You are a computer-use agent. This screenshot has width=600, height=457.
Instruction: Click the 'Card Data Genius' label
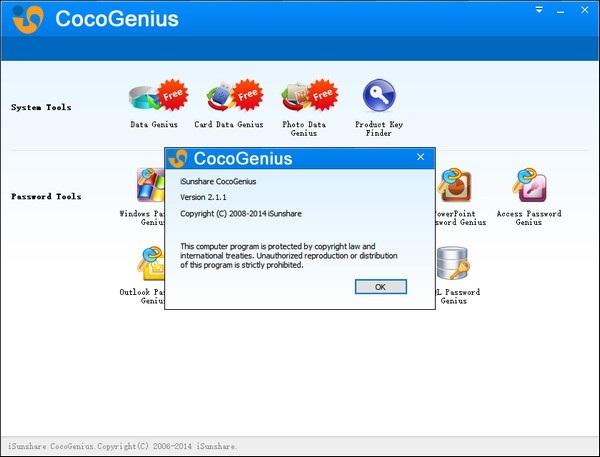[x=229, y=124]
